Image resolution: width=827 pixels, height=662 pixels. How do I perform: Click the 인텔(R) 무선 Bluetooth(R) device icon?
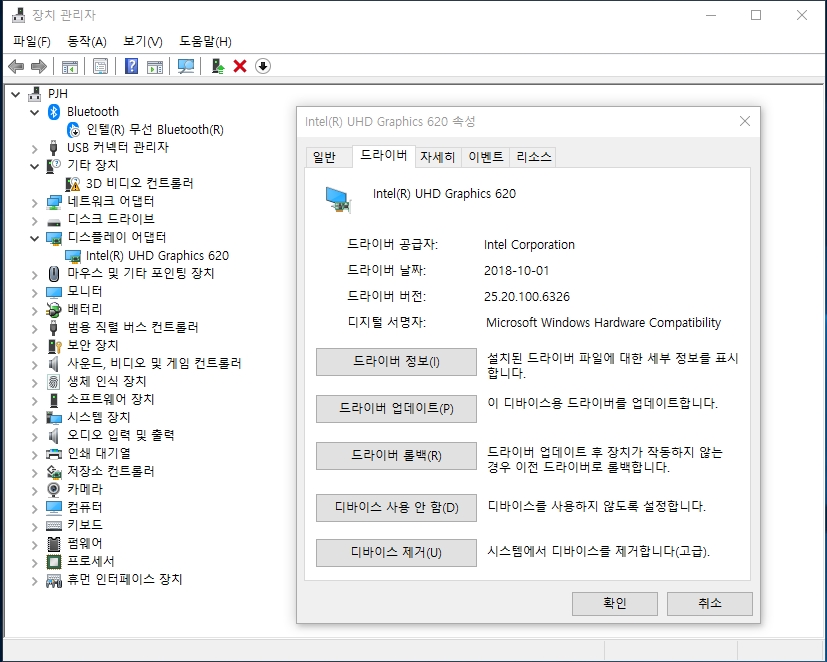pos(73,130)
